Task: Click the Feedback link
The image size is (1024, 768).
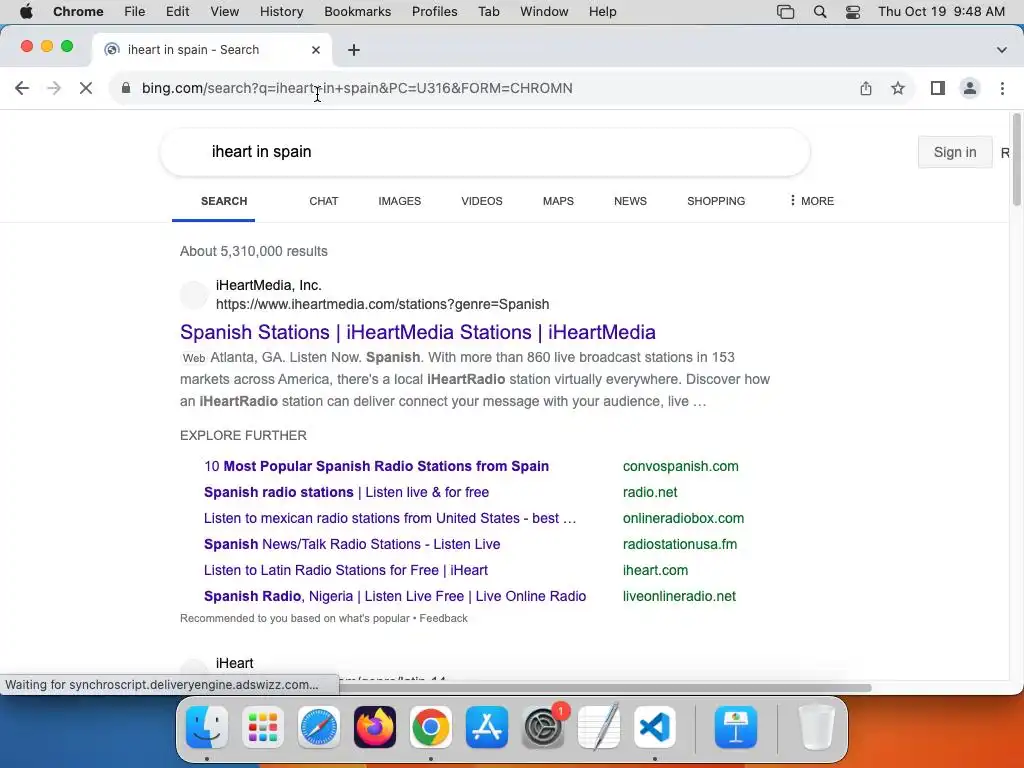Action: click(443, 618)
